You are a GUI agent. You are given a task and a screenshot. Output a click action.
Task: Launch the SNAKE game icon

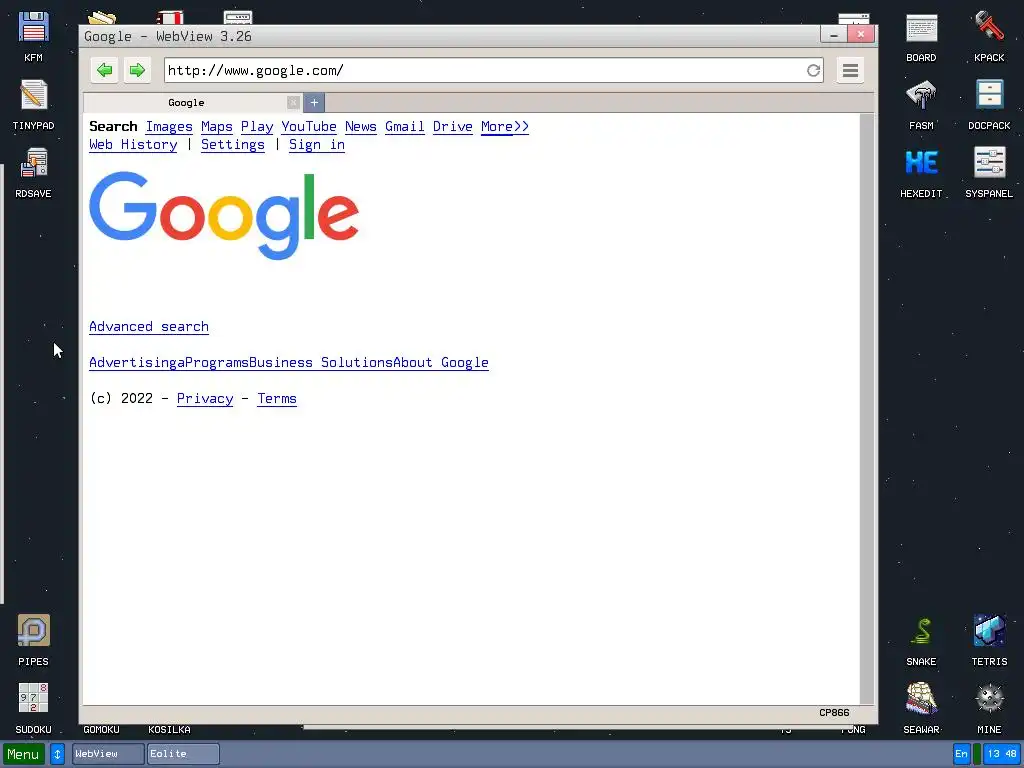click(921, 640)
